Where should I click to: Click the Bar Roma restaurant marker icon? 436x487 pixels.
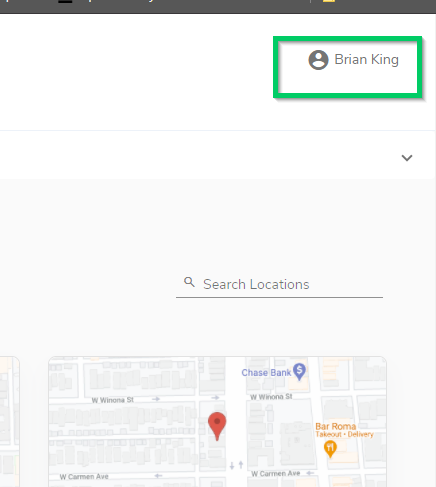(330, 449)
